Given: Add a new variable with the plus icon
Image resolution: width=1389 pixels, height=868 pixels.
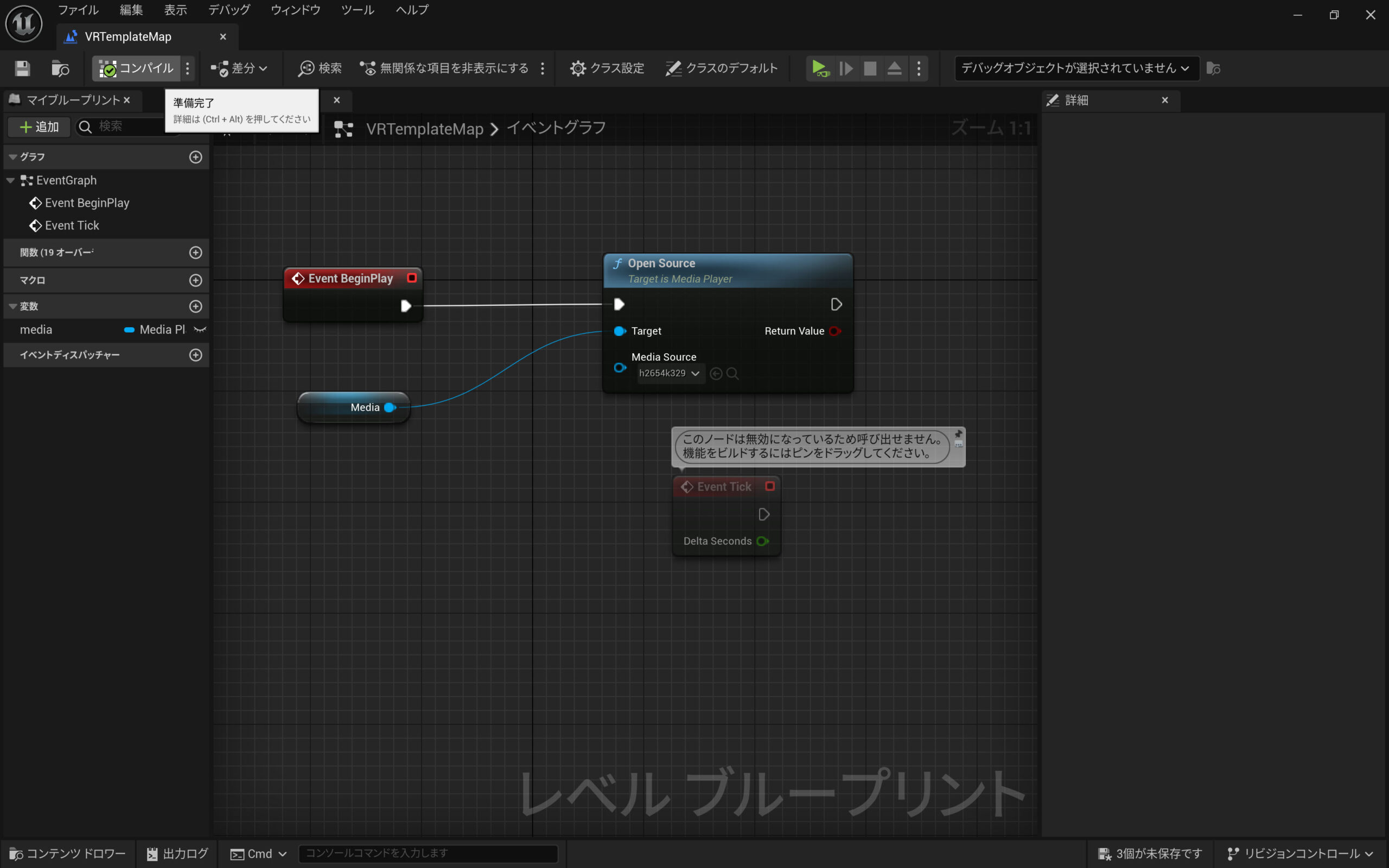Looking at the screenshot, I should (x=196, y=307).
